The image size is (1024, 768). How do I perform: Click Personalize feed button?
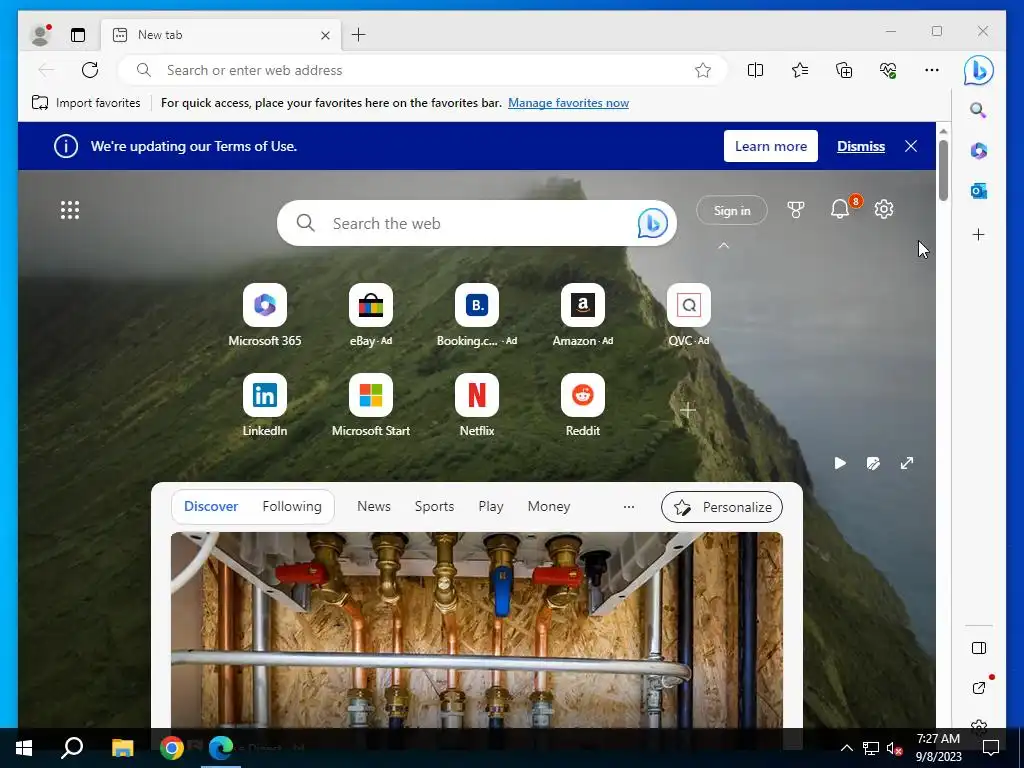click(722, 507)
